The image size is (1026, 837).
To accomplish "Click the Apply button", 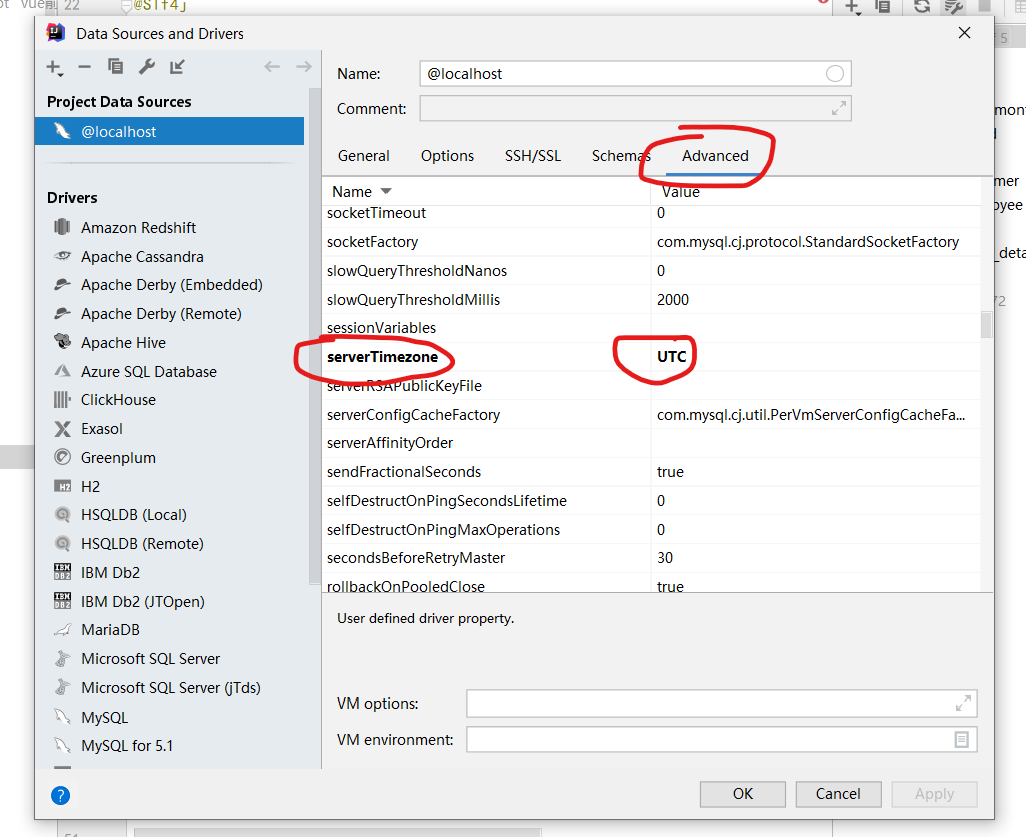I will point(934,794).
